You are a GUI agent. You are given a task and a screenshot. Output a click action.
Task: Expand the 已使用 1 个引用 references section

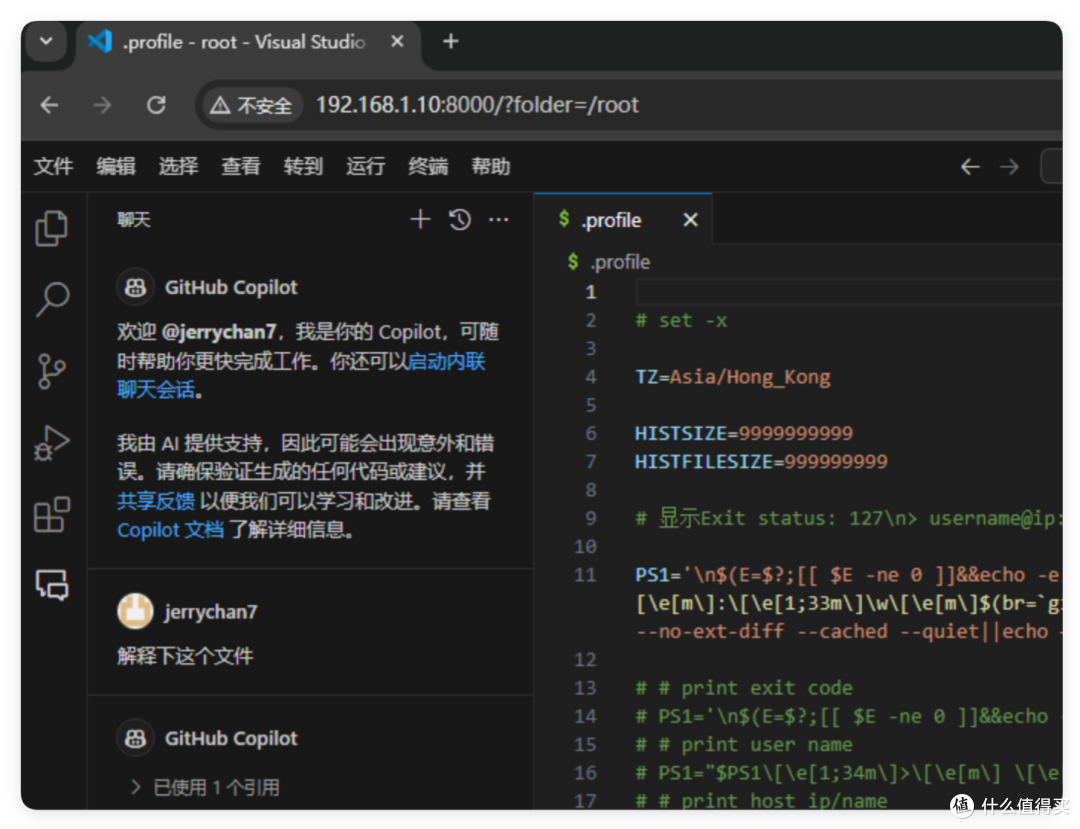[205, 787]
